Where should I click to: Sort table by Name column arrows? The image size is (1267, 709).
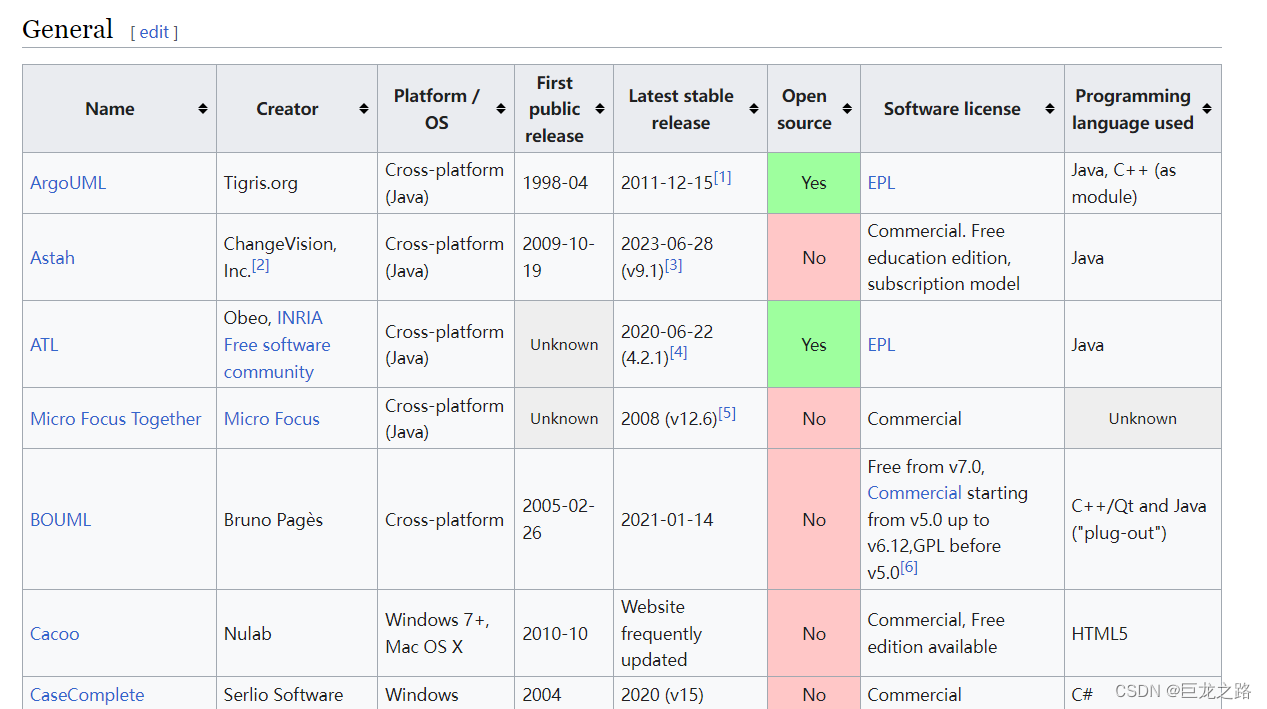click(203, 109)
